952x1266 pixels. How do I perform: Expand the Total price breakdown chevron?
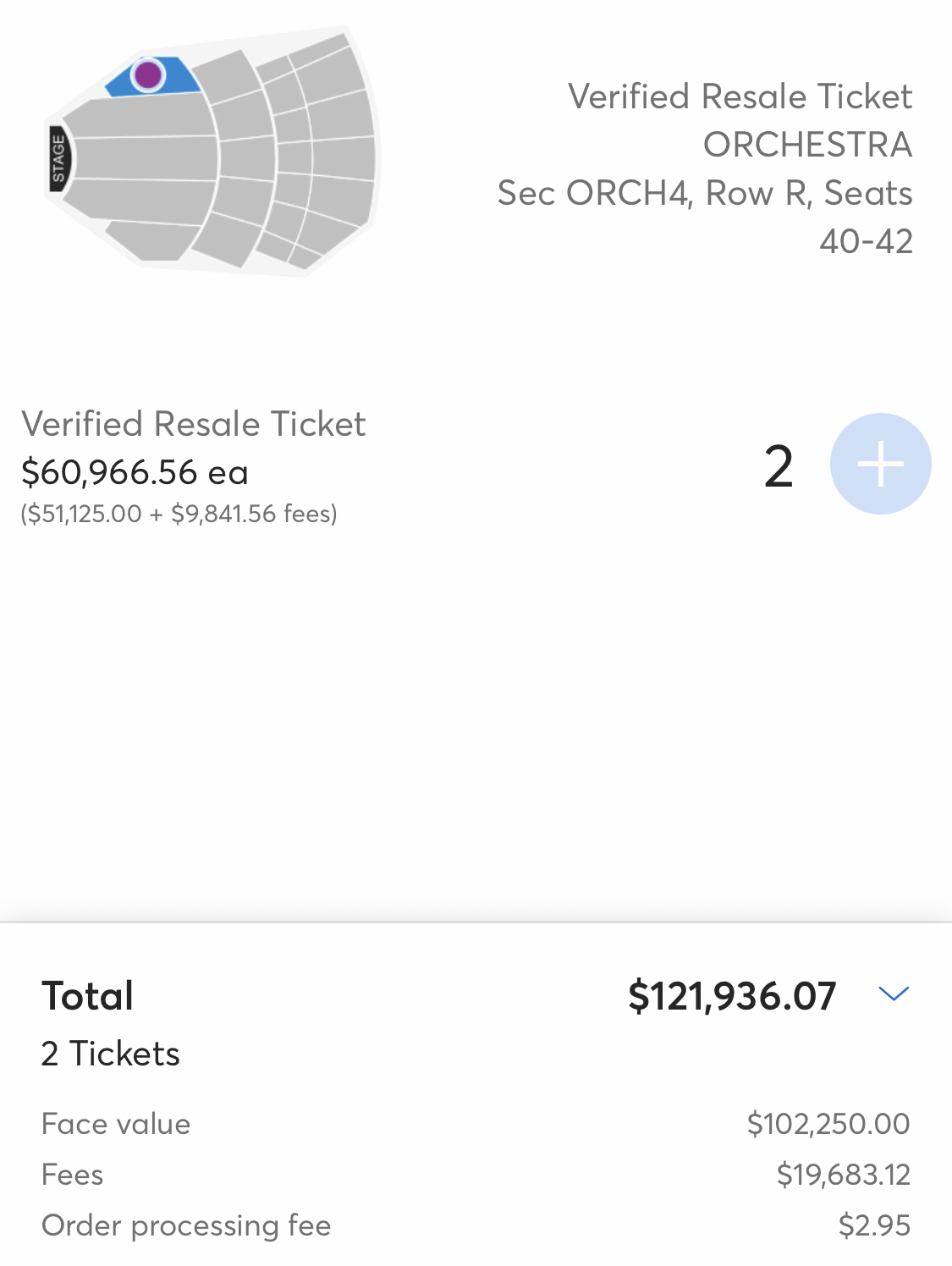pos(893,994)
